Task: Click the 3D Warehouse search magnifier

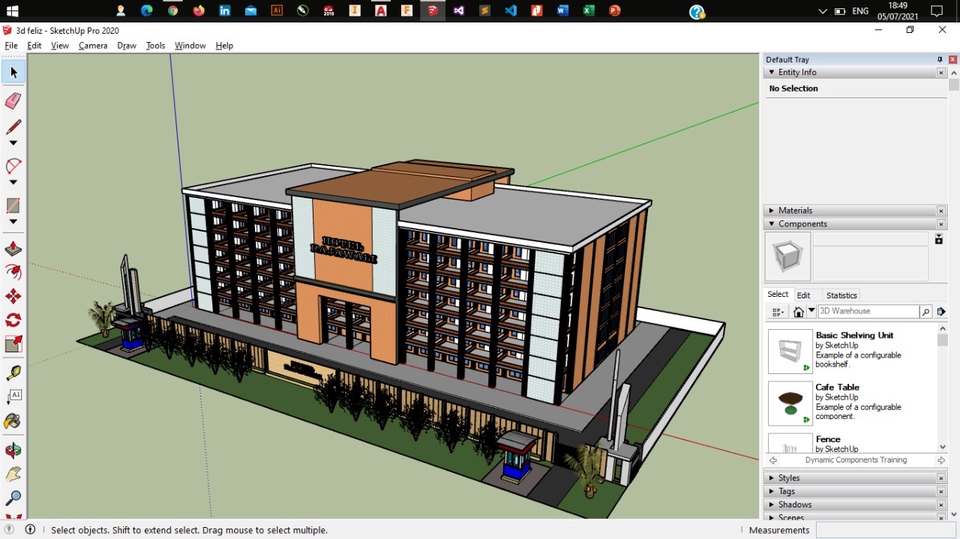Action: pyautogui.click(x=926, y=312)
